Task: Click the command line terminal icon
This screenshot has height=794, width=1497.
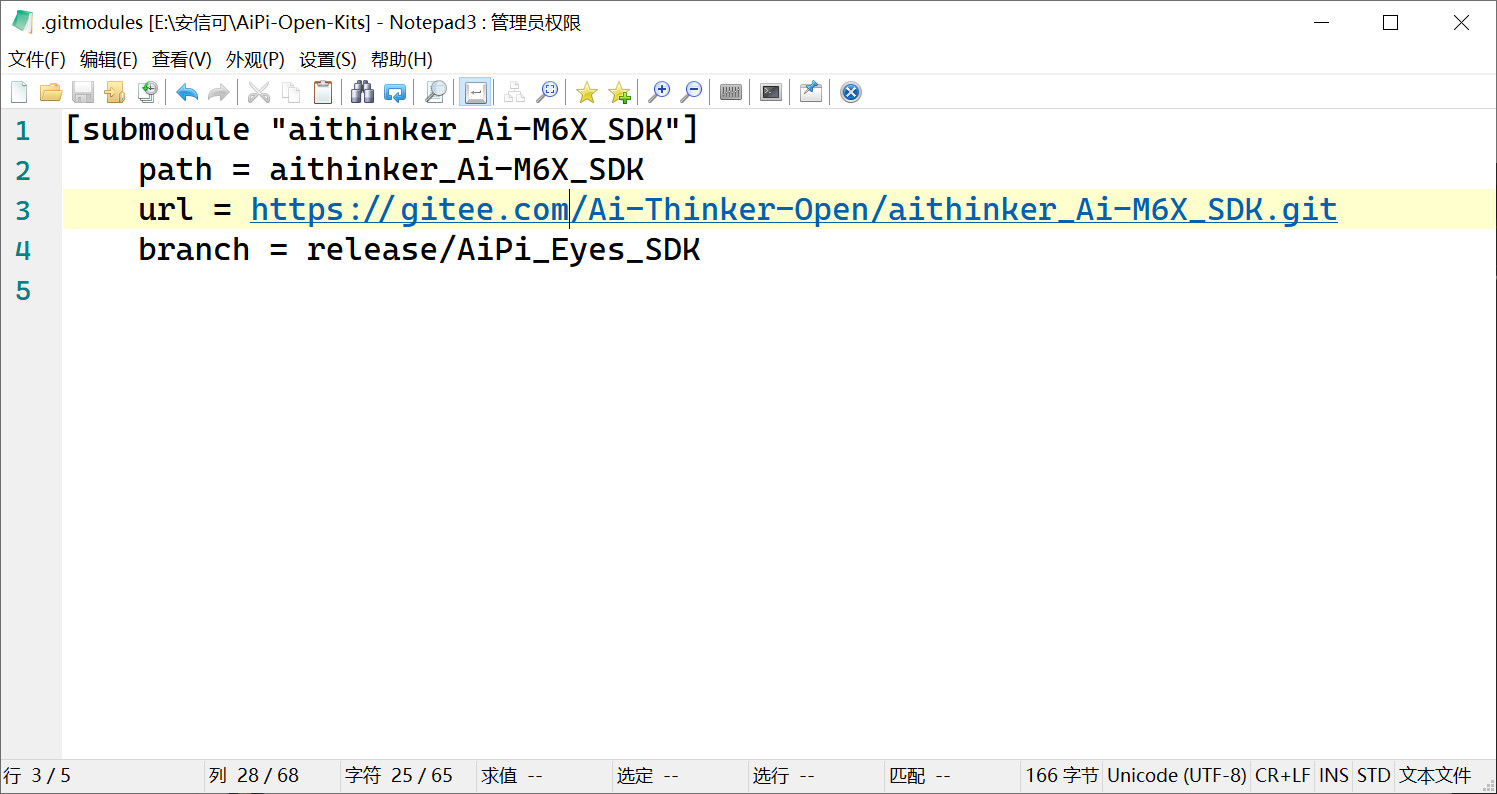Action: point(771,93)
